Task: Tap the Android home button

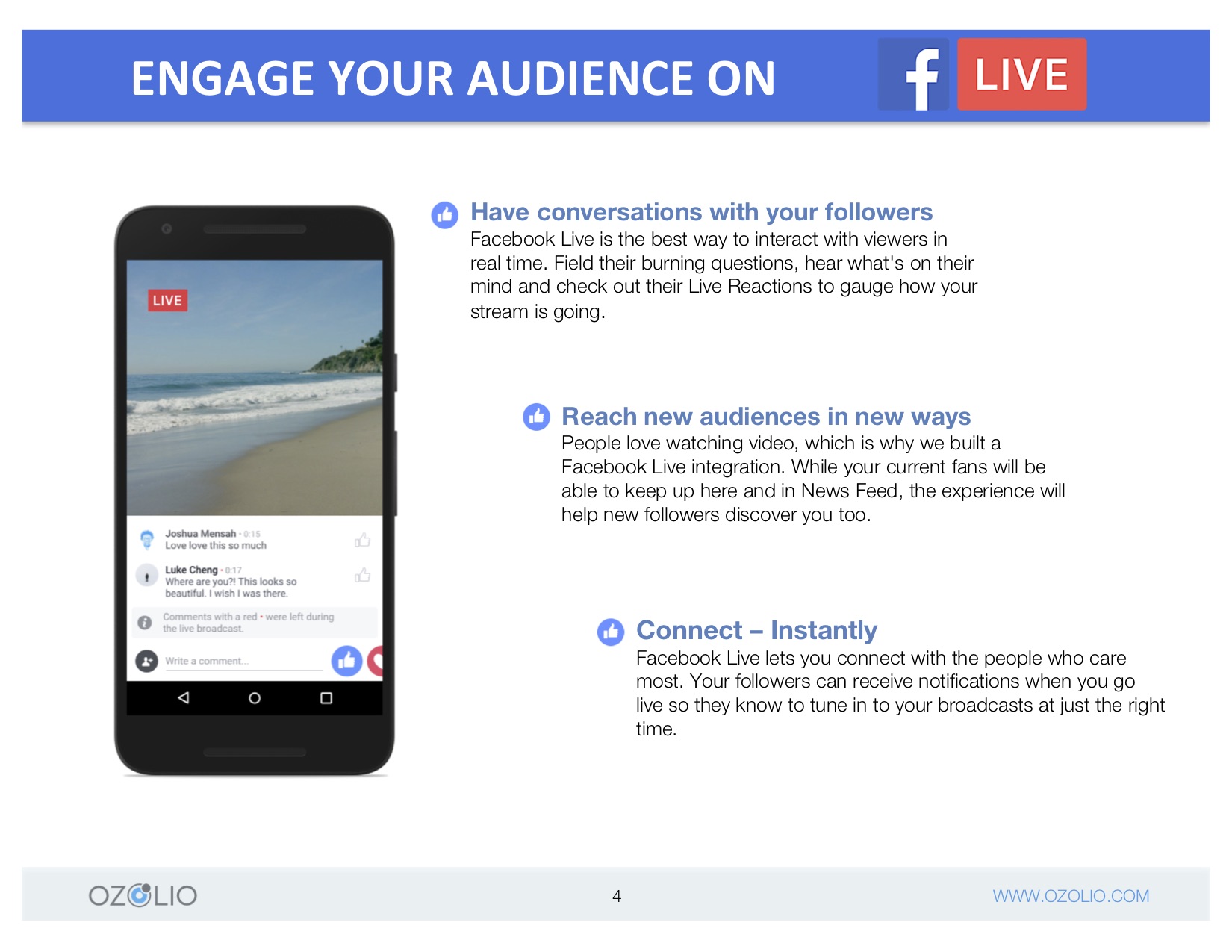Action: pos(255,698)
